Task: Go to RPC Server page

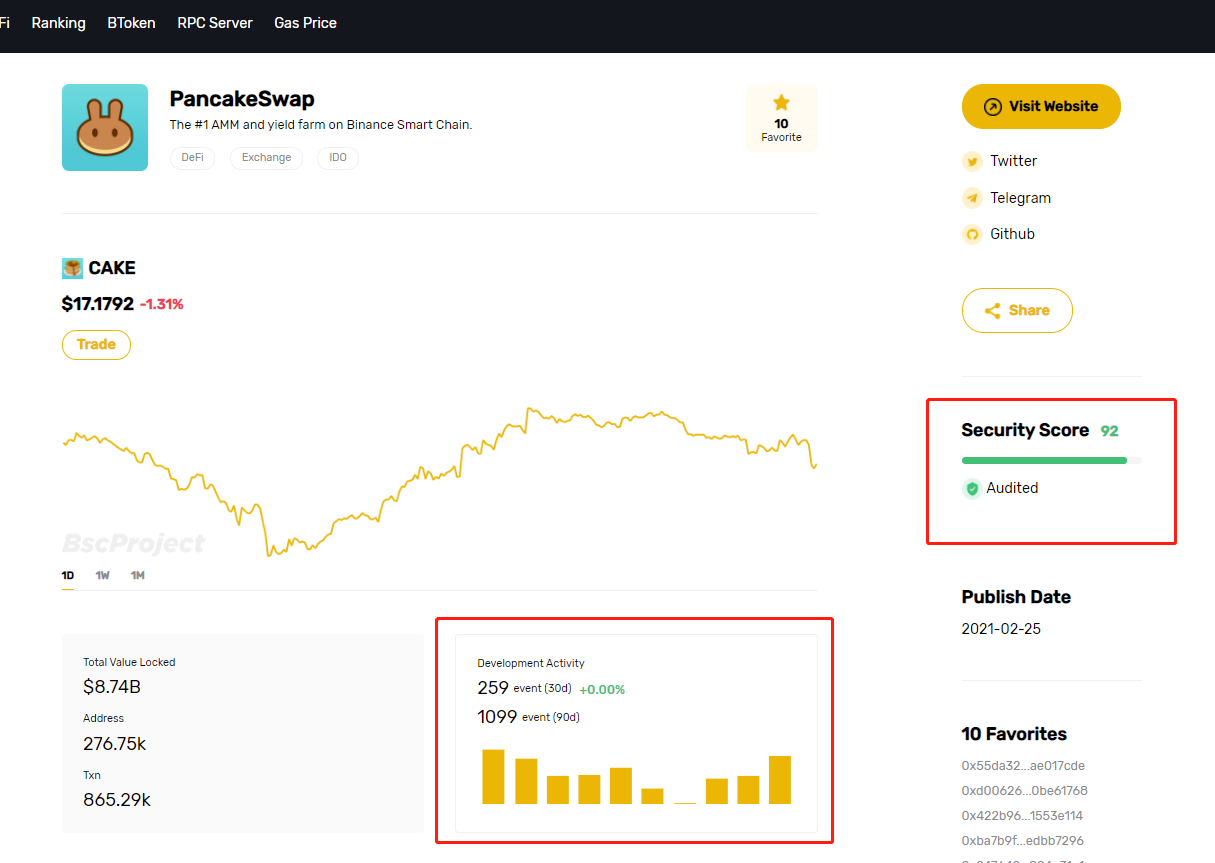Action: pyautogui.click(x=215, y=23)
